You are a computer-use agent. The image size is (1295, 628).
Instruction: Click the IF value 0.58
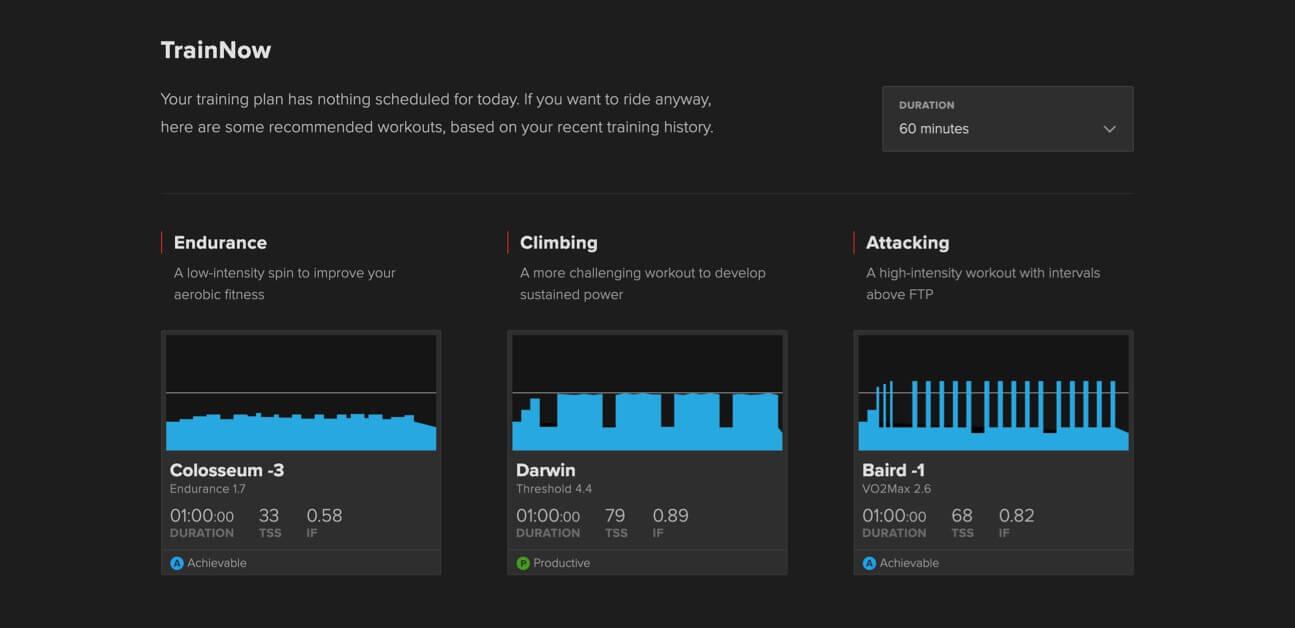[324, 516]
